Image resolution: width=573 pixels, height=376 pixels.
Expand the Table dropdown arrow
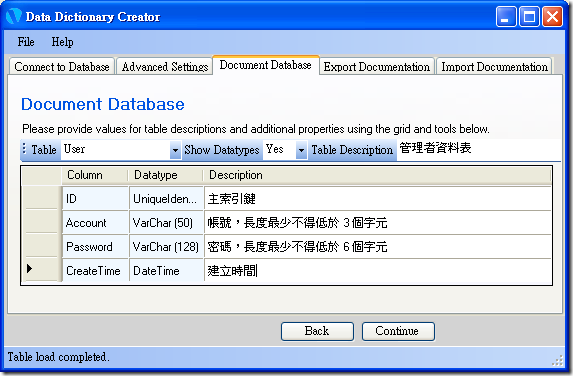coord(175,150)
